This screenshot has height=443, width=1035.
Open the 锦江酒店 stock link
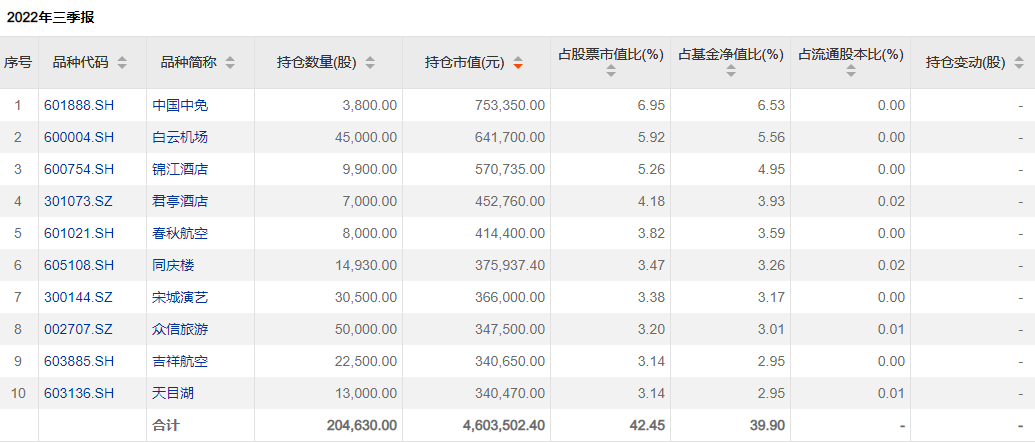(180, 170)
